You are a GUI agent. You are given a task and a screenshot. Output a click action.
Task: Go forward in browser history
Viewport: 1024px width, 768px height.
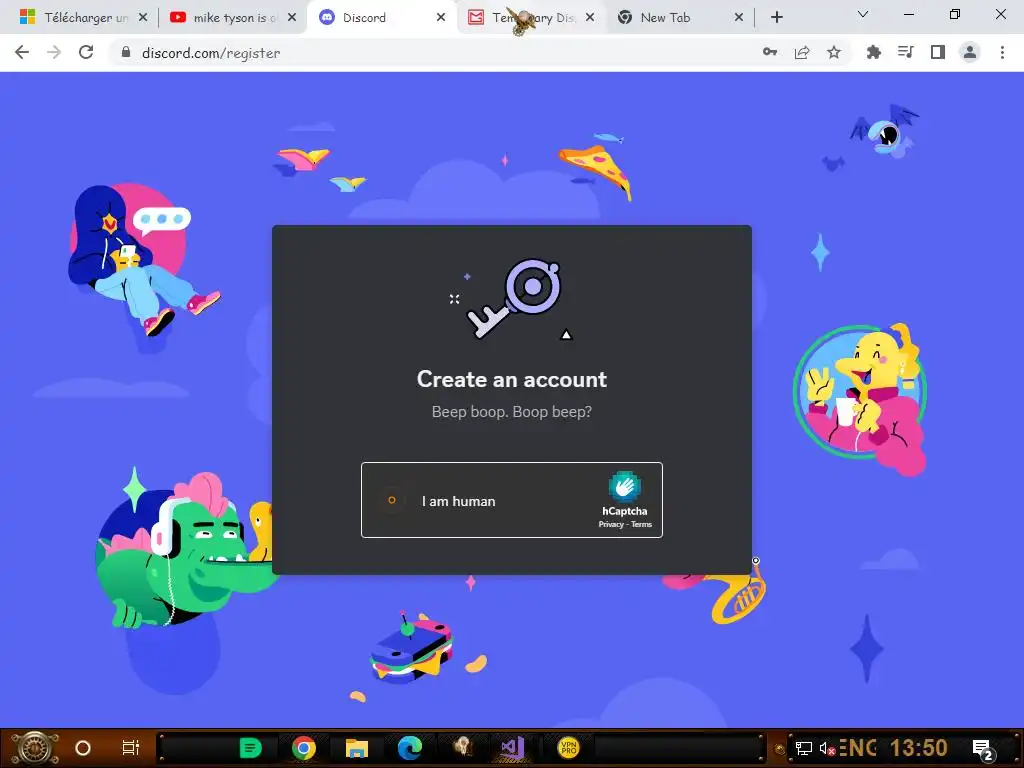click(54, 52)
